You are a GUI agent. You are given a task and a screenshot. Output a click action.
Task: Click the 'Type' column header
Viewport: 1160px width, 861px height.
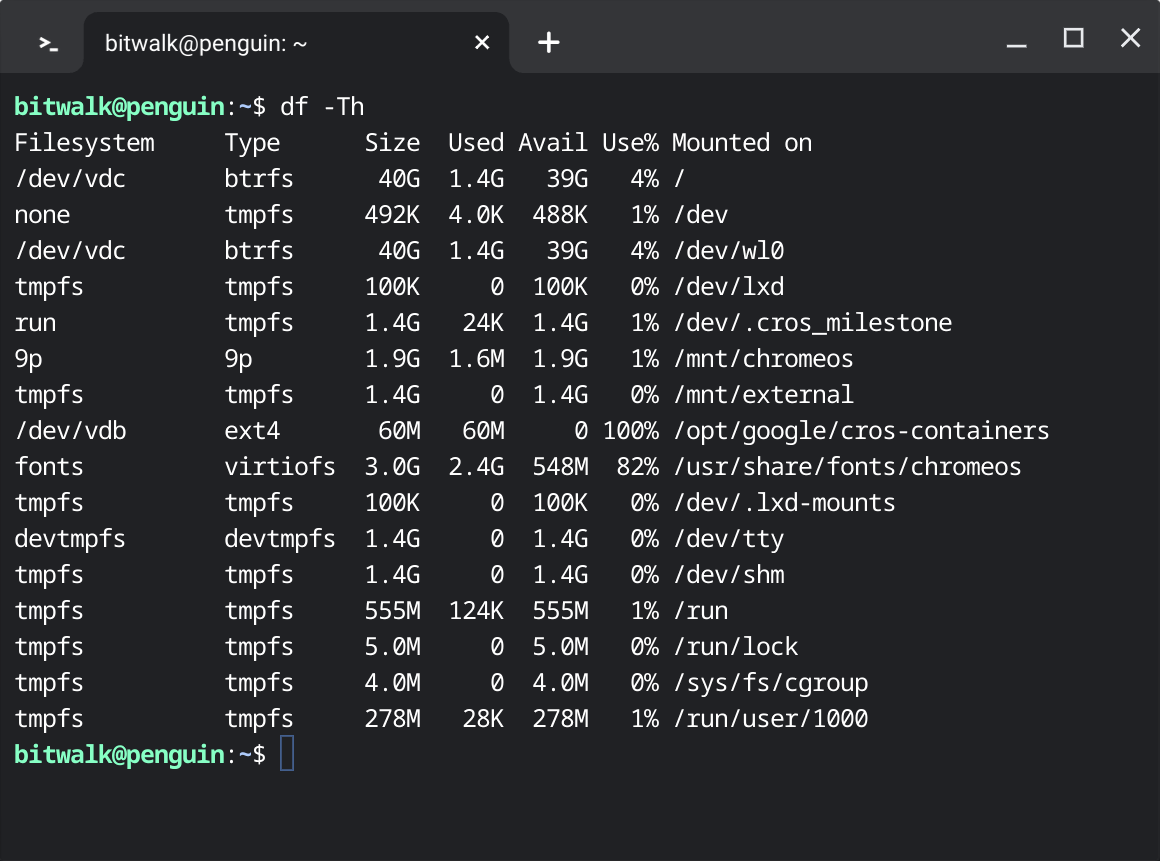coord(252,144)
